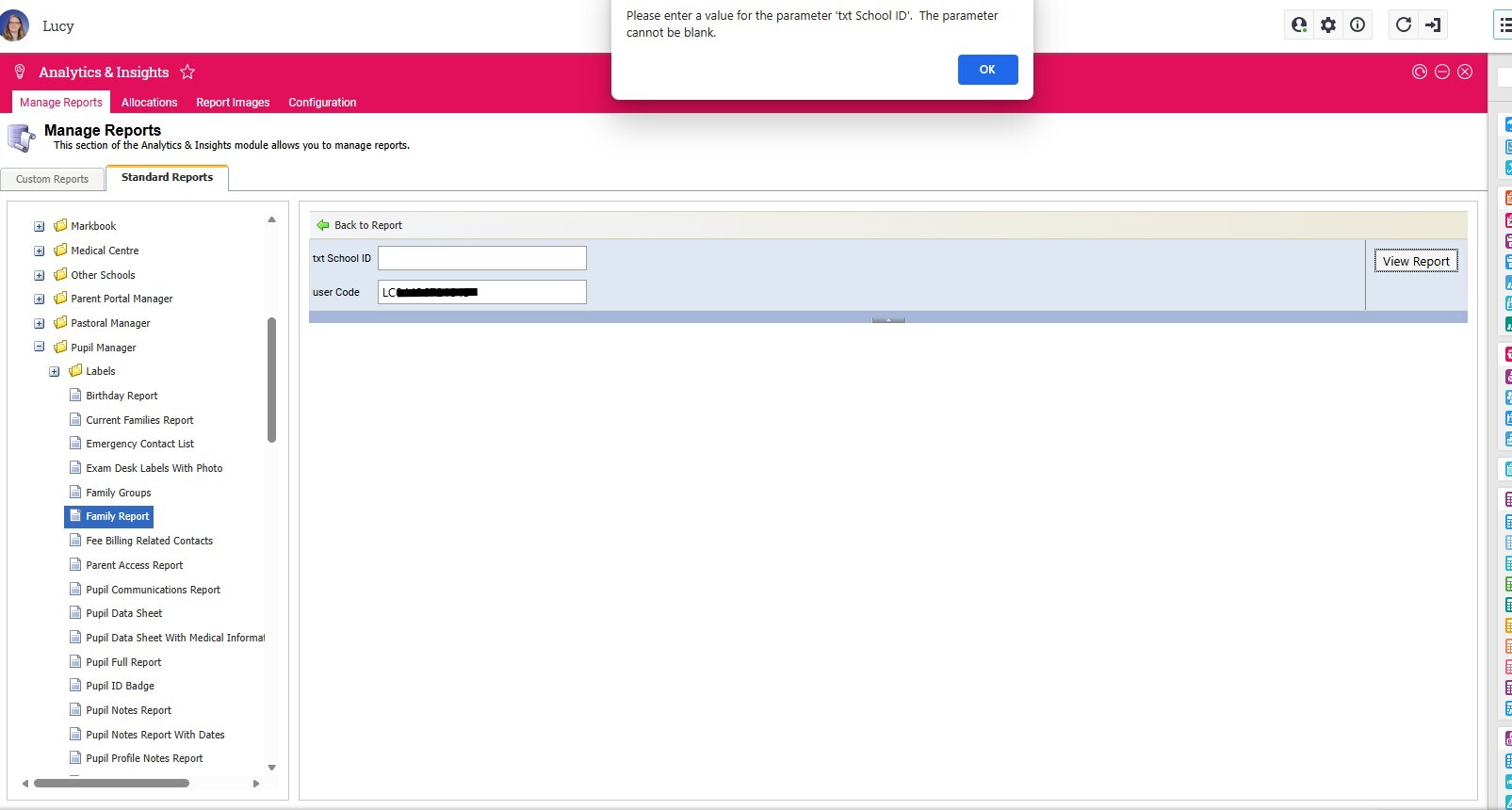Favorite Analytics & Insights with star icon
Image resolution: width=1512 pixels, height=810 pixels.
pos(187,73)
